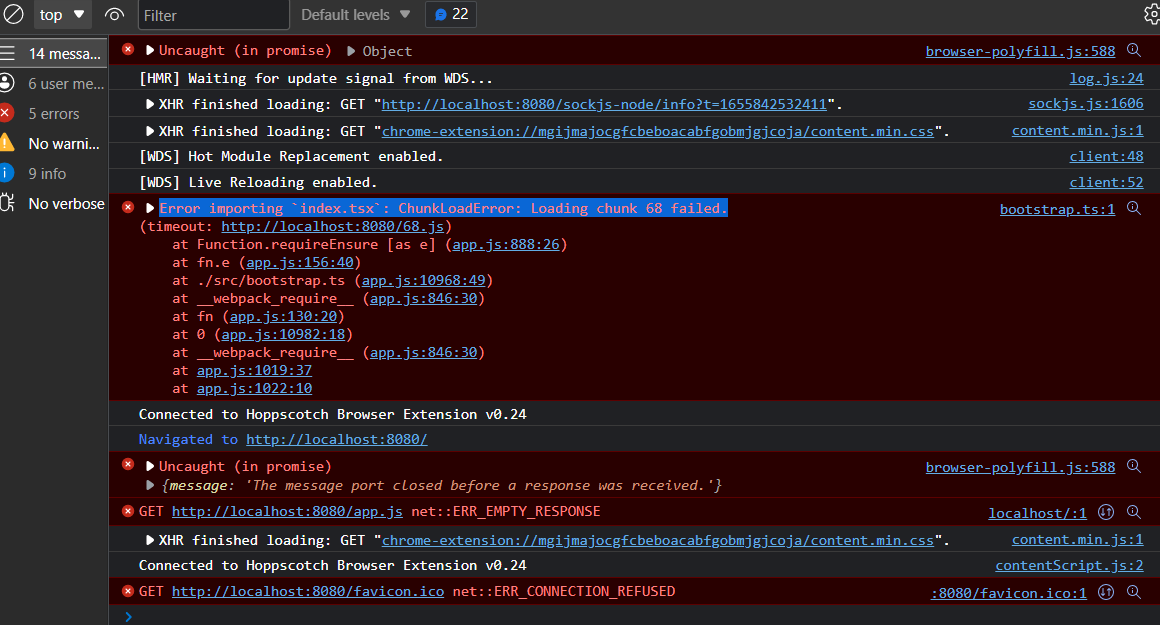Click the eye icon to create live expression
This screenshot has width=1160, height=625.
(114, 15)
